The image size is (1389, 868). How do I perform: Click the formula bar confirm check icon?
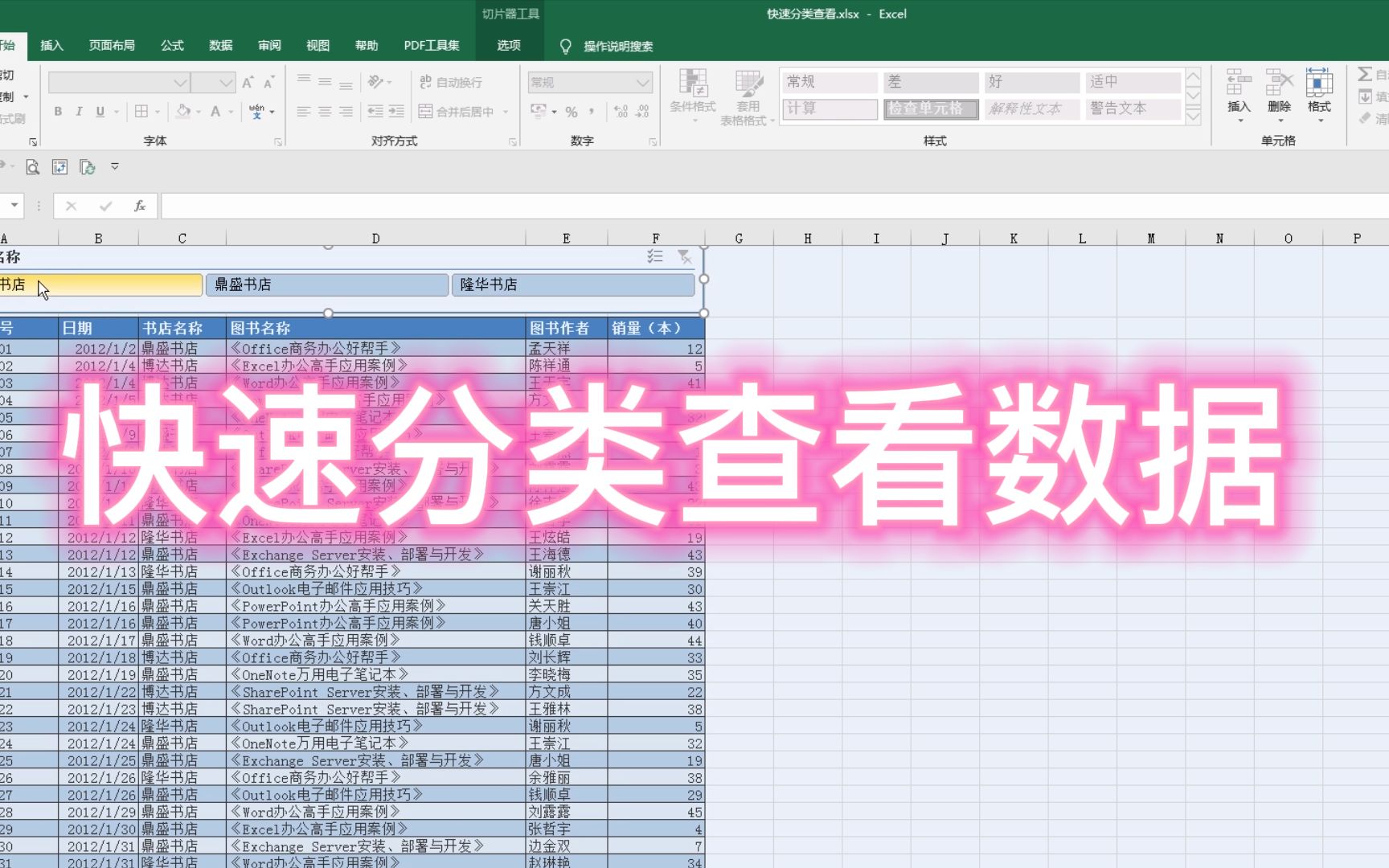click(x=105, y=207)
